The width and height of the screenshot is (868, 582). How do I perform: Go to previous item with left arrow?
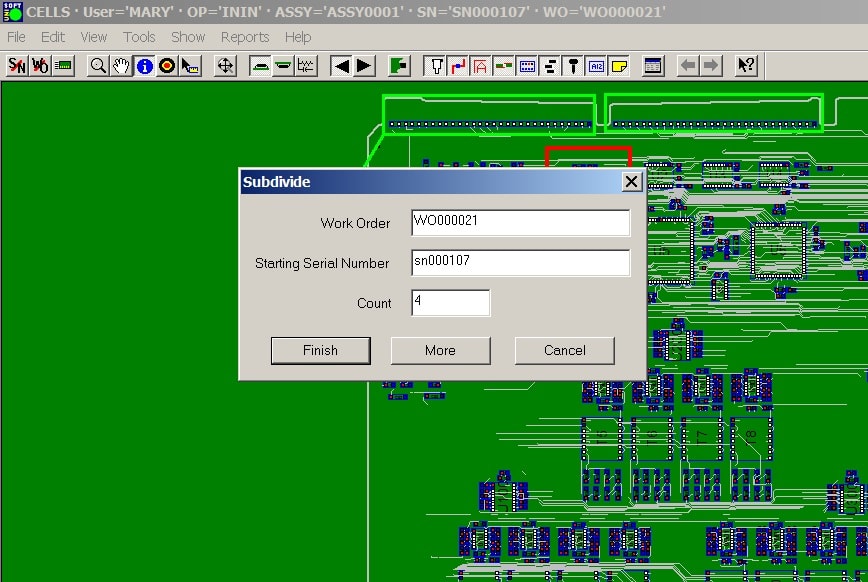click(x=342, y=66)
